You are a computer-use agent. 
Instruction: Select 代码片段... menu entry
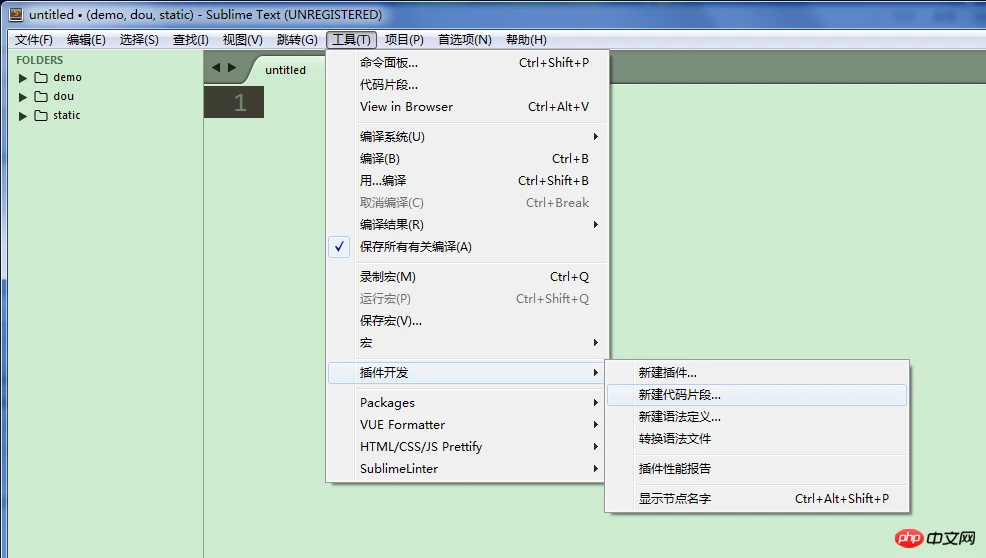pyautogui.click(x=468, y=85)
